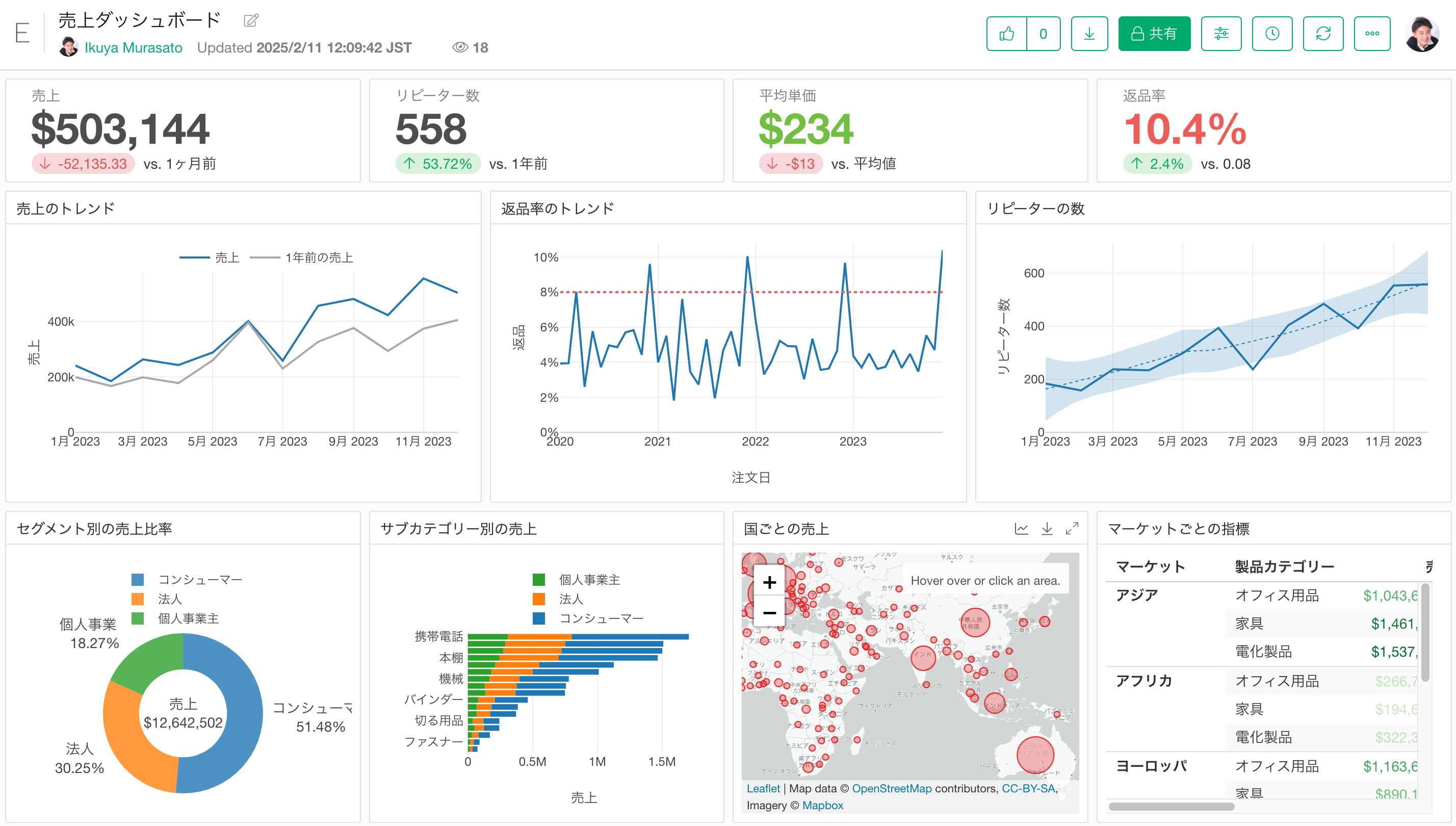The width and height of the screenshot is (1456, 826).
Task: Click the アフリカ market row label
Action: (1144, 681)
